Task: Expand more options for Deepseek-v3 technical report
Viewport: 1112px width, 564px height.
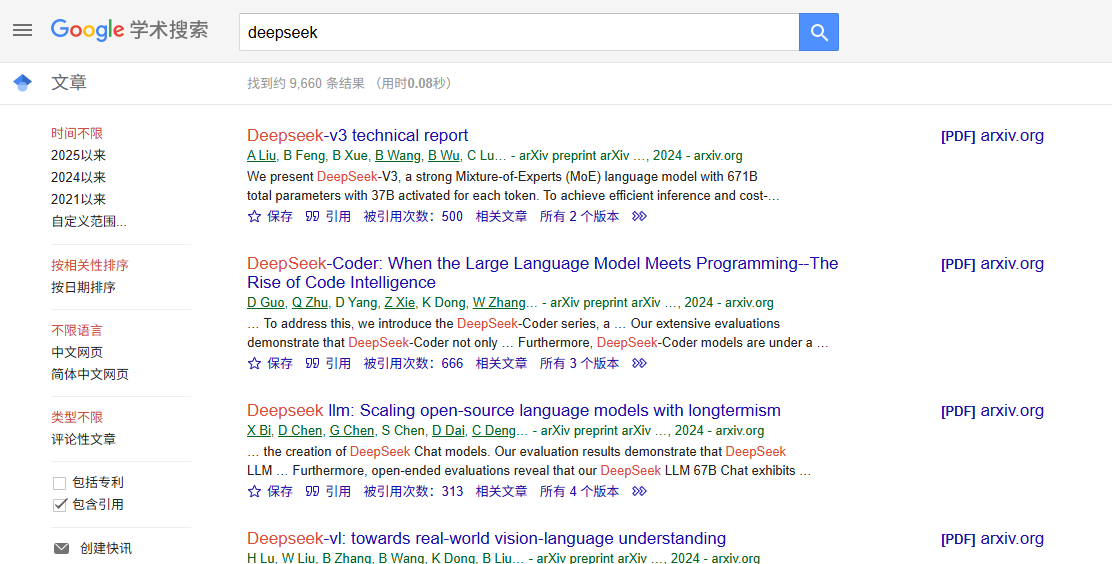Action: pyautogui.click(x=639, y=216)
